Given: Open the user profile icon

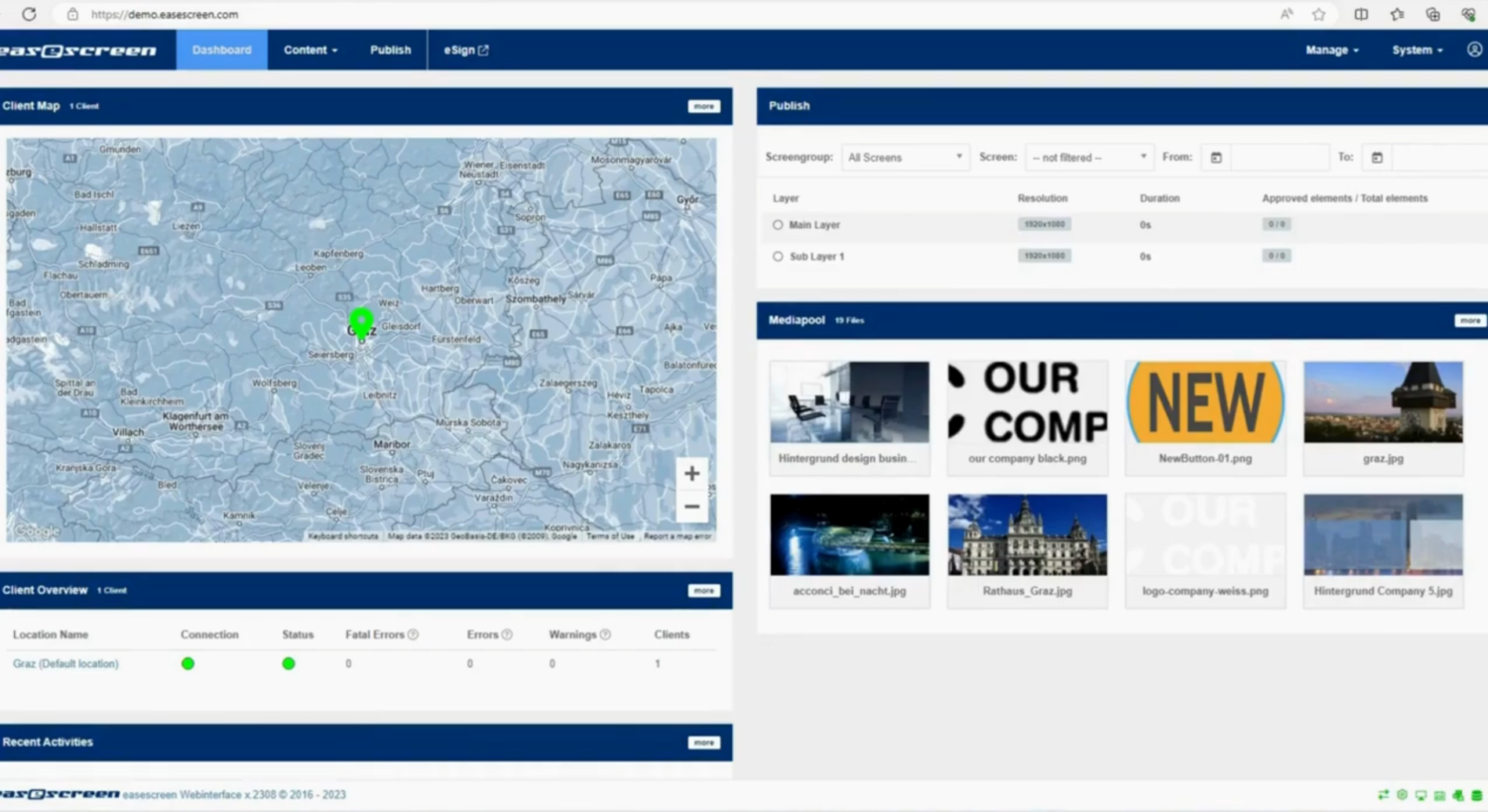Looking at the screenshot, I should [1474, 50].
